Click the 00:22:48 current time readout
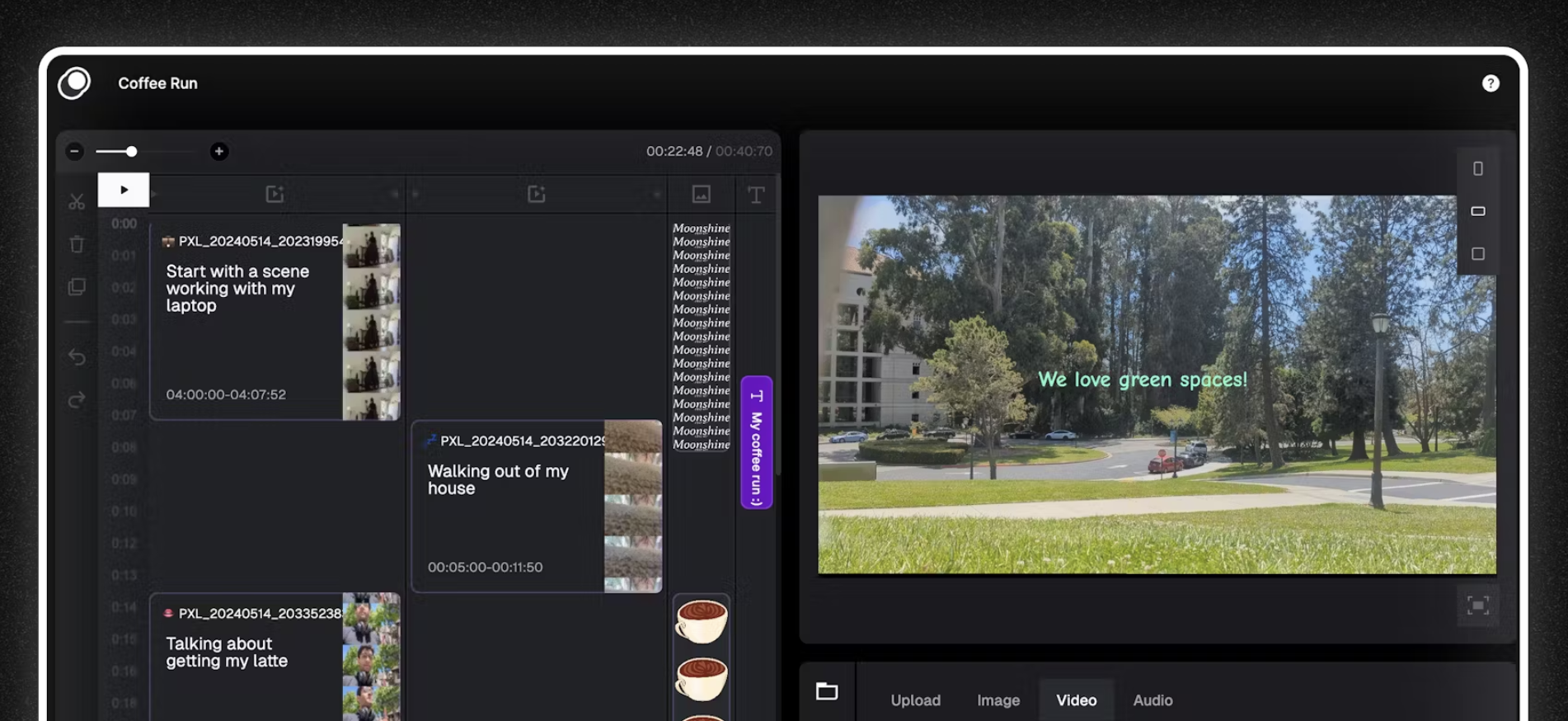The image size is (1568, 721). (674, 151)
